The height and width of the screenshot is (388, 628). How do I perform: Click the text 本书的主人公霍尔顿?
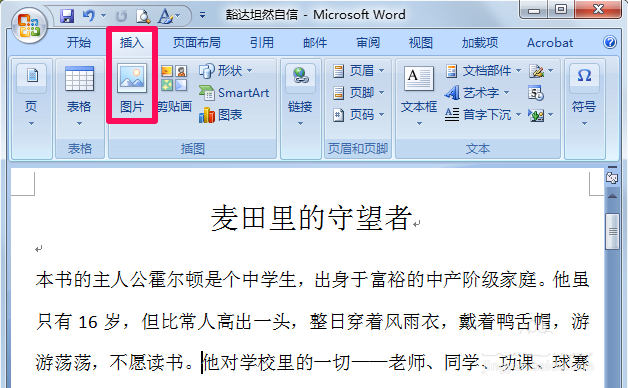pyautogui.click(x=120, y=279)
